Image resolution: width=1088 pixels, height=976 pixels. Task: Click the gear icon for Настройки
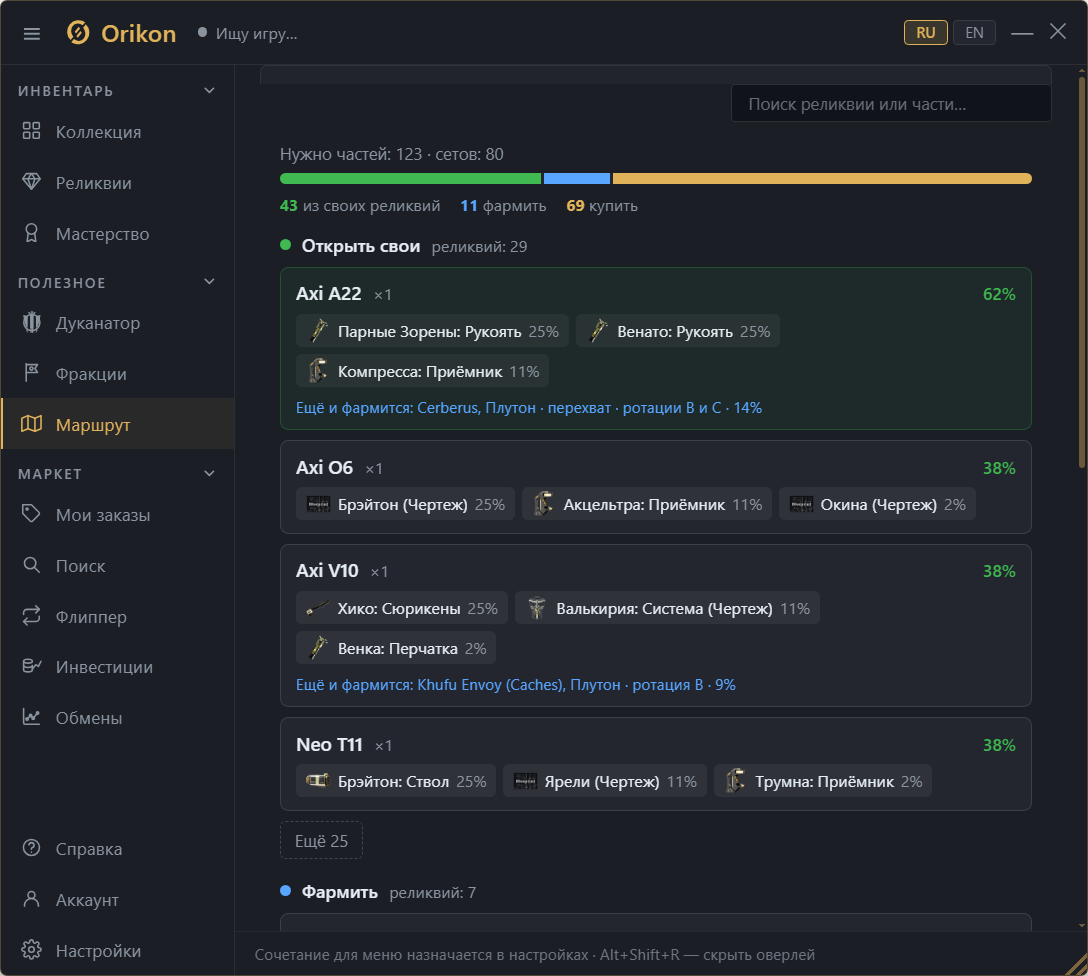tap(31, 950)
